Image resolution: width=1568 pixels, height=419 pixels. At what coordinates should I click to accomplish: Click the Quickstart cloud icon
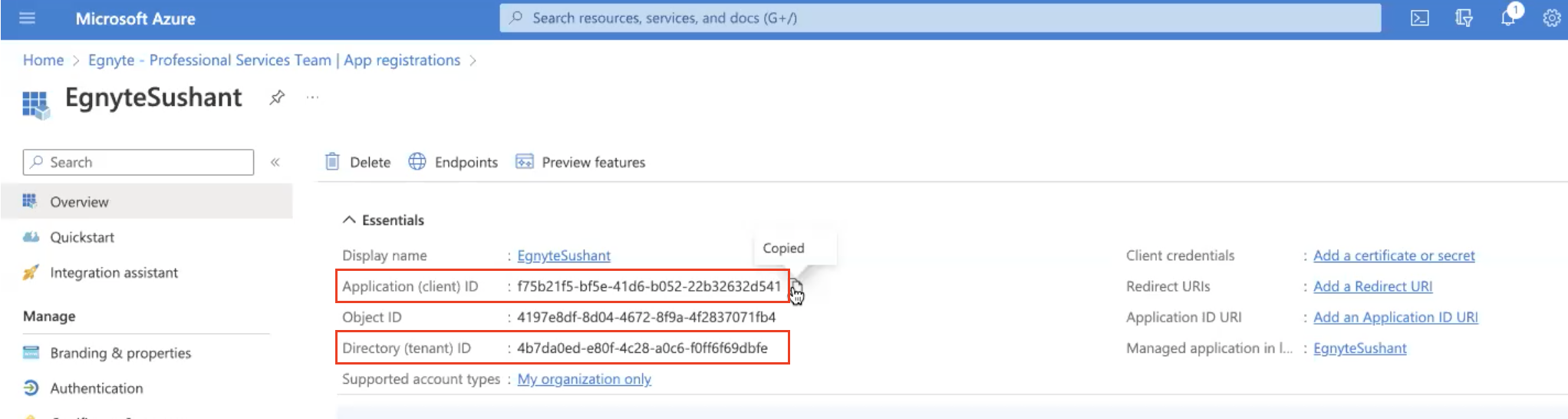click(31, 237)
